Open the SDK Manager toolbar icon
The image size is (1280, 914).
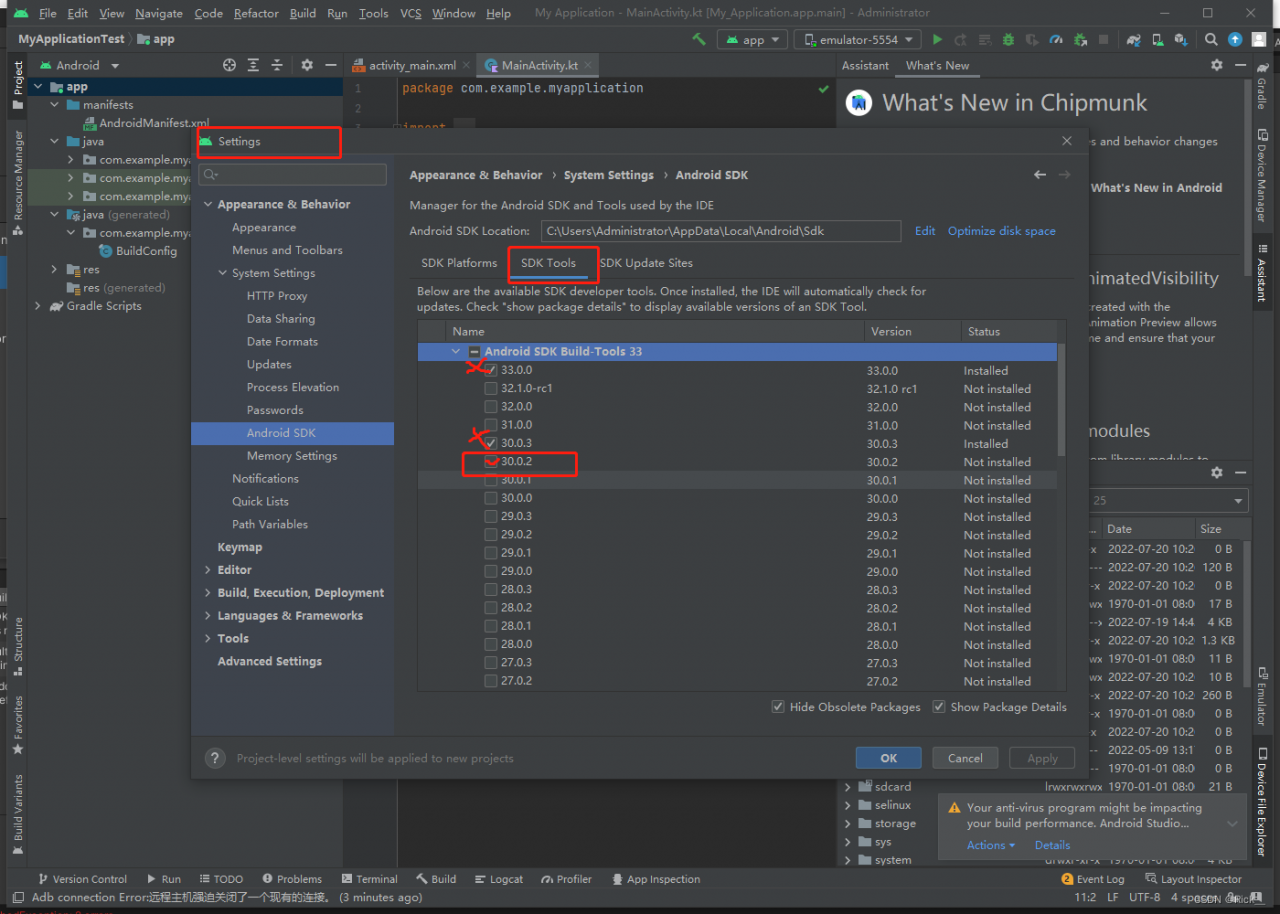(x=1181, y=39)
